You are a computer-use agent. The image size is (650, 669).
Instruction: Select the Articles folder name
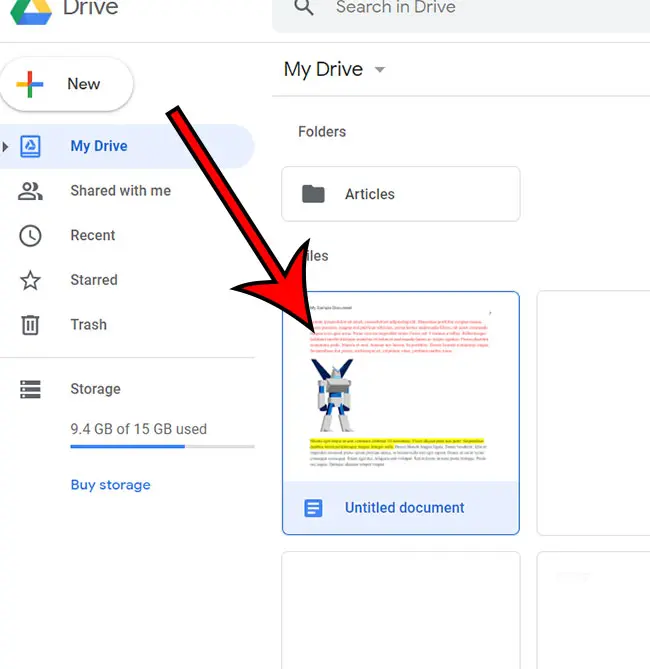tap(370, 194)
